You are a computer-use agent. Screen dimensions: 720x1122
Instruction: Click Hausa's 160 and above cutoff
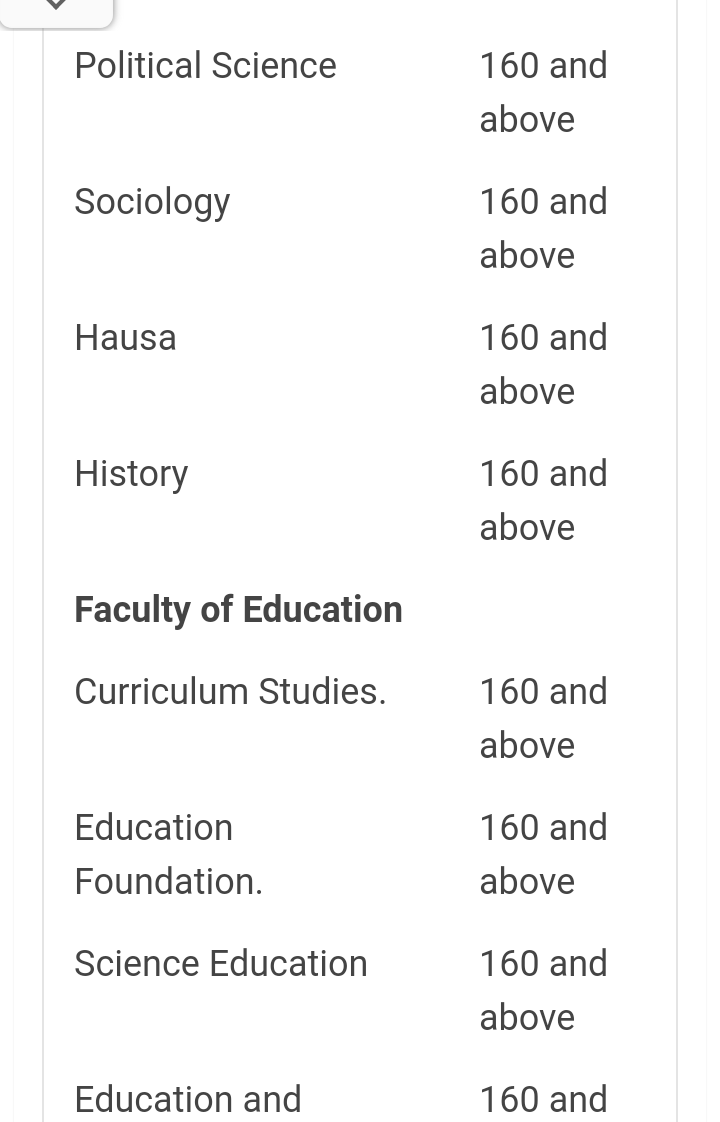click(x=543, y=364)
